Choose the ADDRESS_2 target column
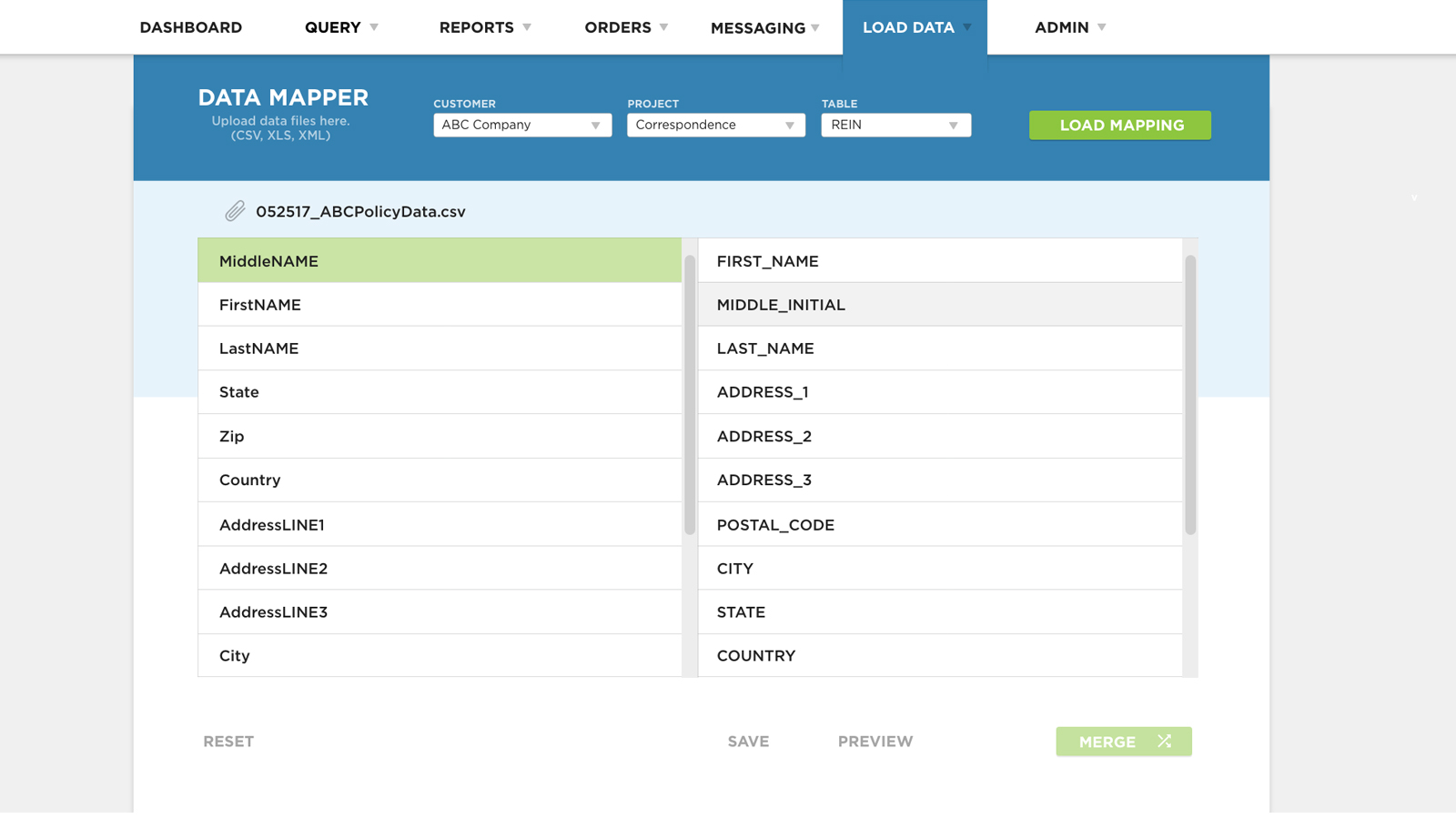This screenshot has height=819, width=1456. pyautogui.click(x=940, y=436)
